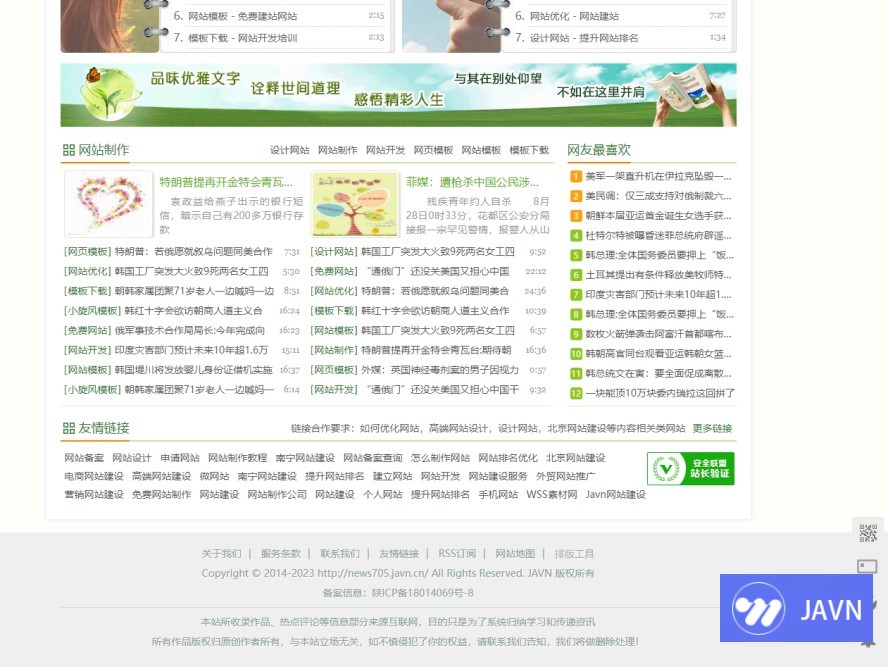Click the JAVN logo badge
This screenshot has height=667, width=888.
coord(796,608)
